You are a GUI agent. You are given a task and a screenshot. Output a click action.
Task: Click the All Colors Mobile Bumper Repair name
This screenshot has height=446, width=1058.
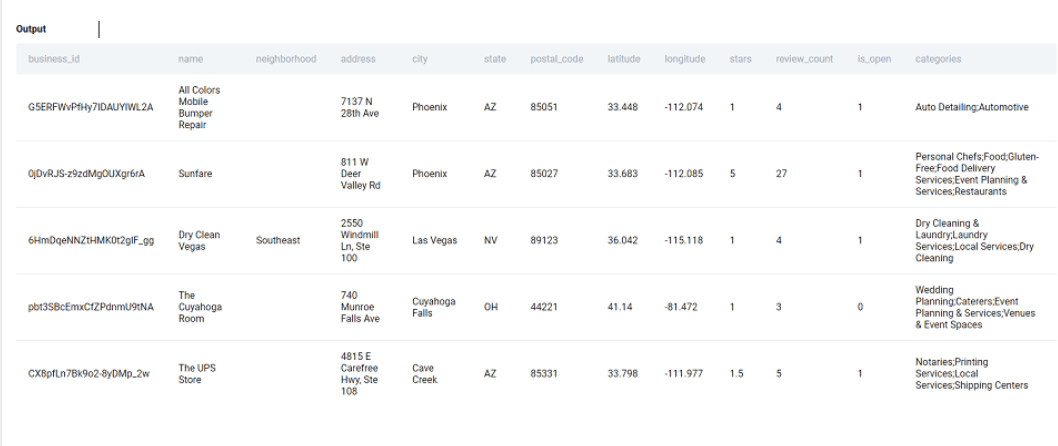(x=199, y=107)
